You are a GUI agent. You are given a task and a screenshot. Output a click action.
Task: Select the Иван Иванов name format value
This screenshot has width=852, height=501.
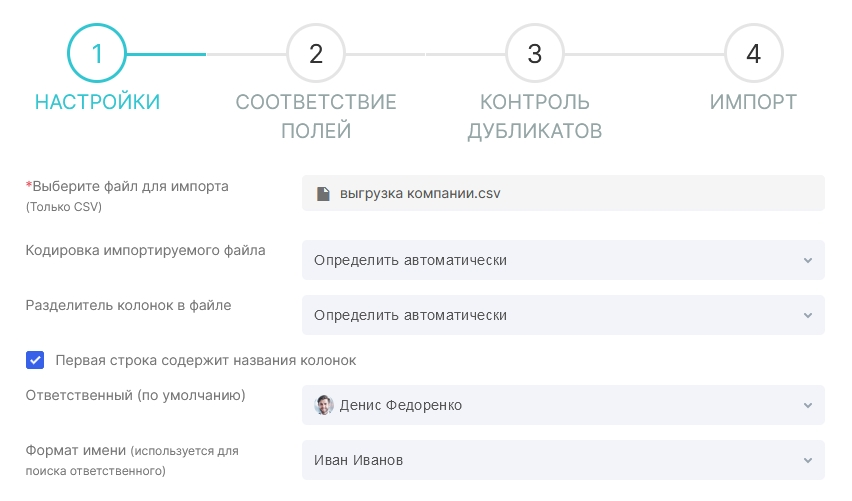[x=359, y=460]
